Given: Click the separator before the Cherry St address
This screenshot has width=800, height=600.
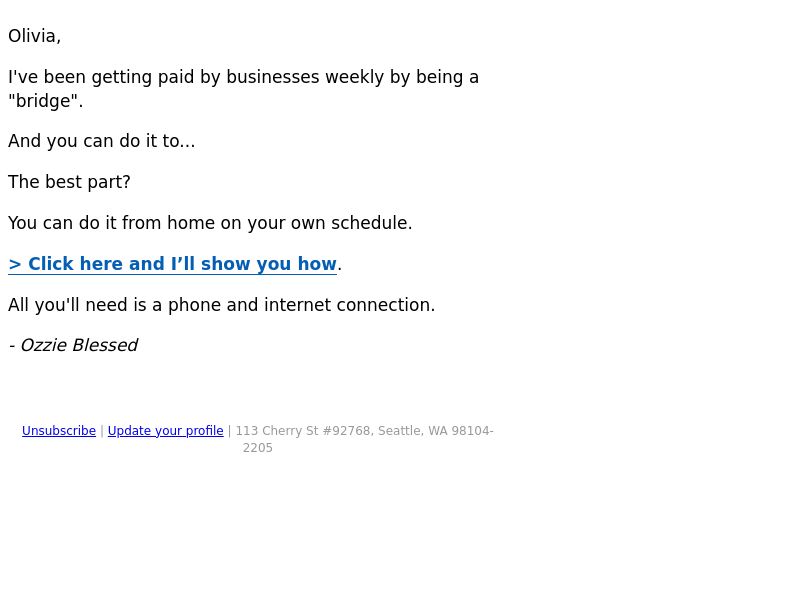Looking at the screenshot, I should (230, 431).
